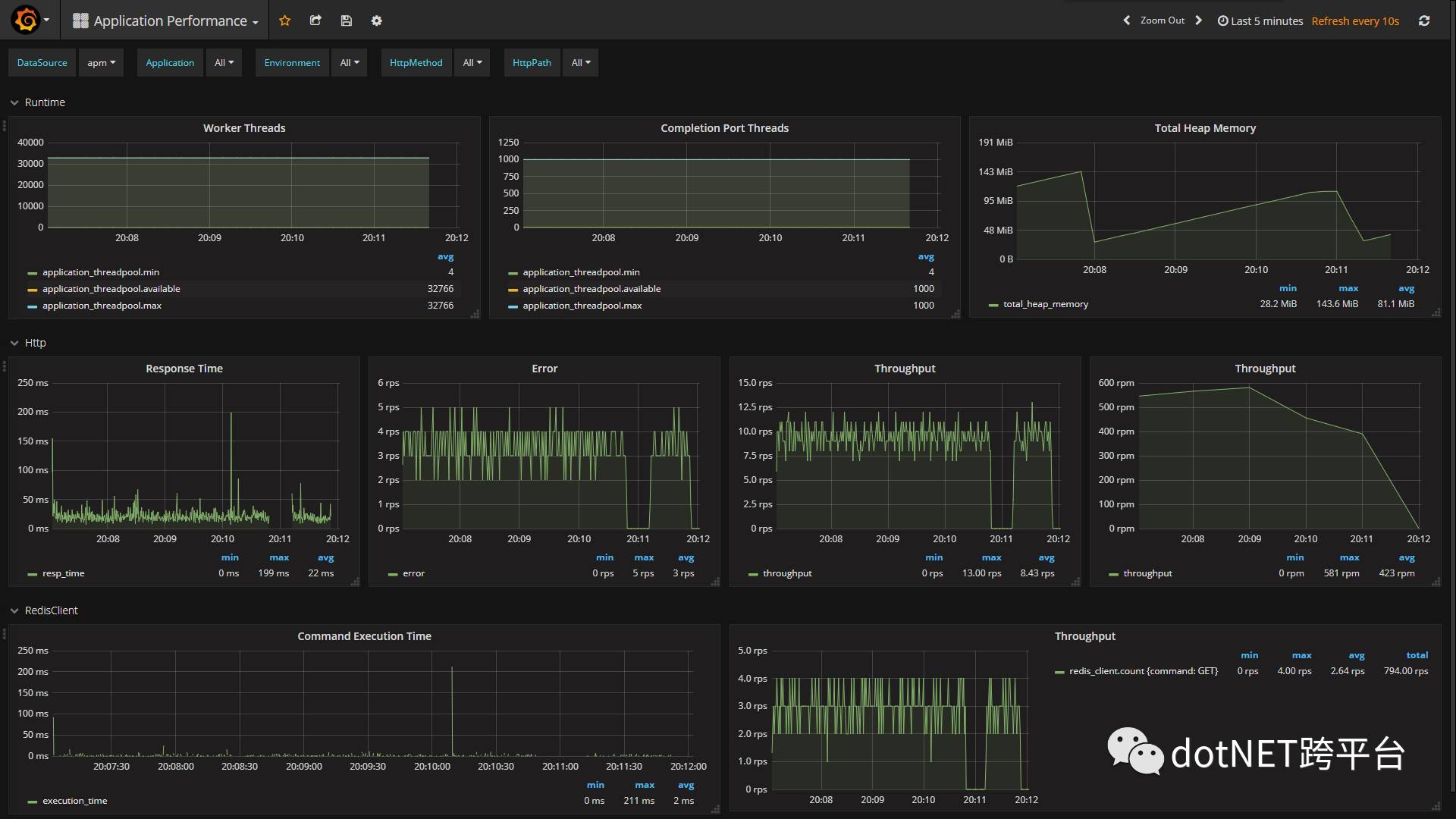Image resolution: width=1456 pixels, height=819 pixels.
Task: Shift time range back with left arrow
Action: pos(1126,20)
